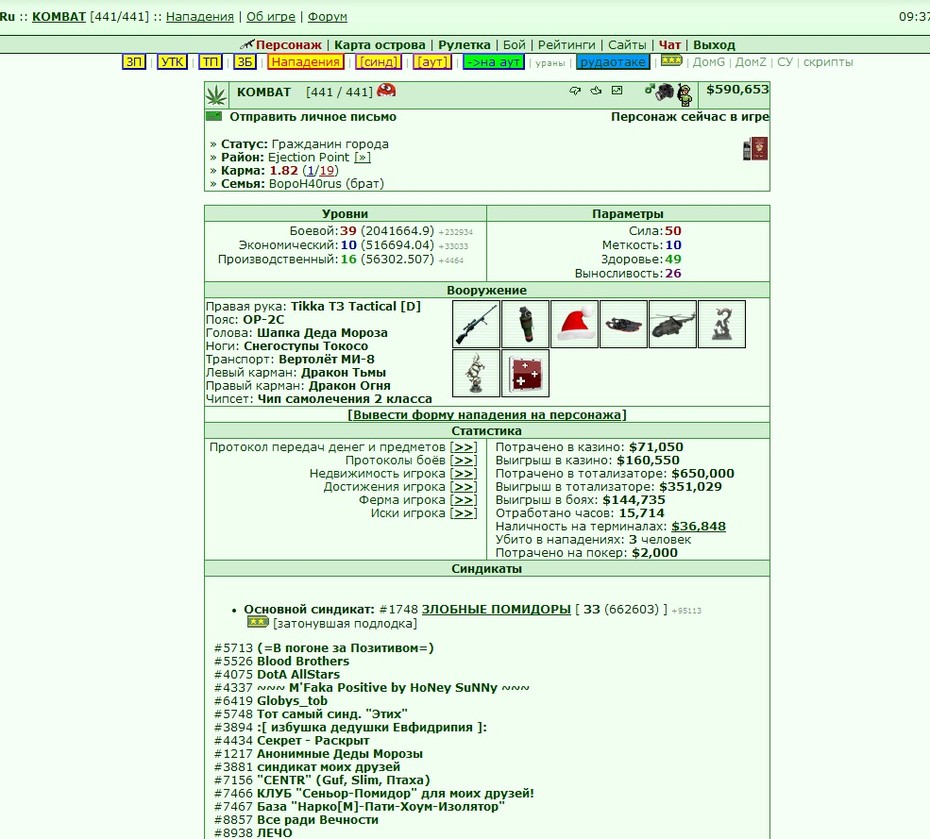The width and height of the screenshot is (930, 839).
Task: Open the Форум link at top
Action: 327,17
